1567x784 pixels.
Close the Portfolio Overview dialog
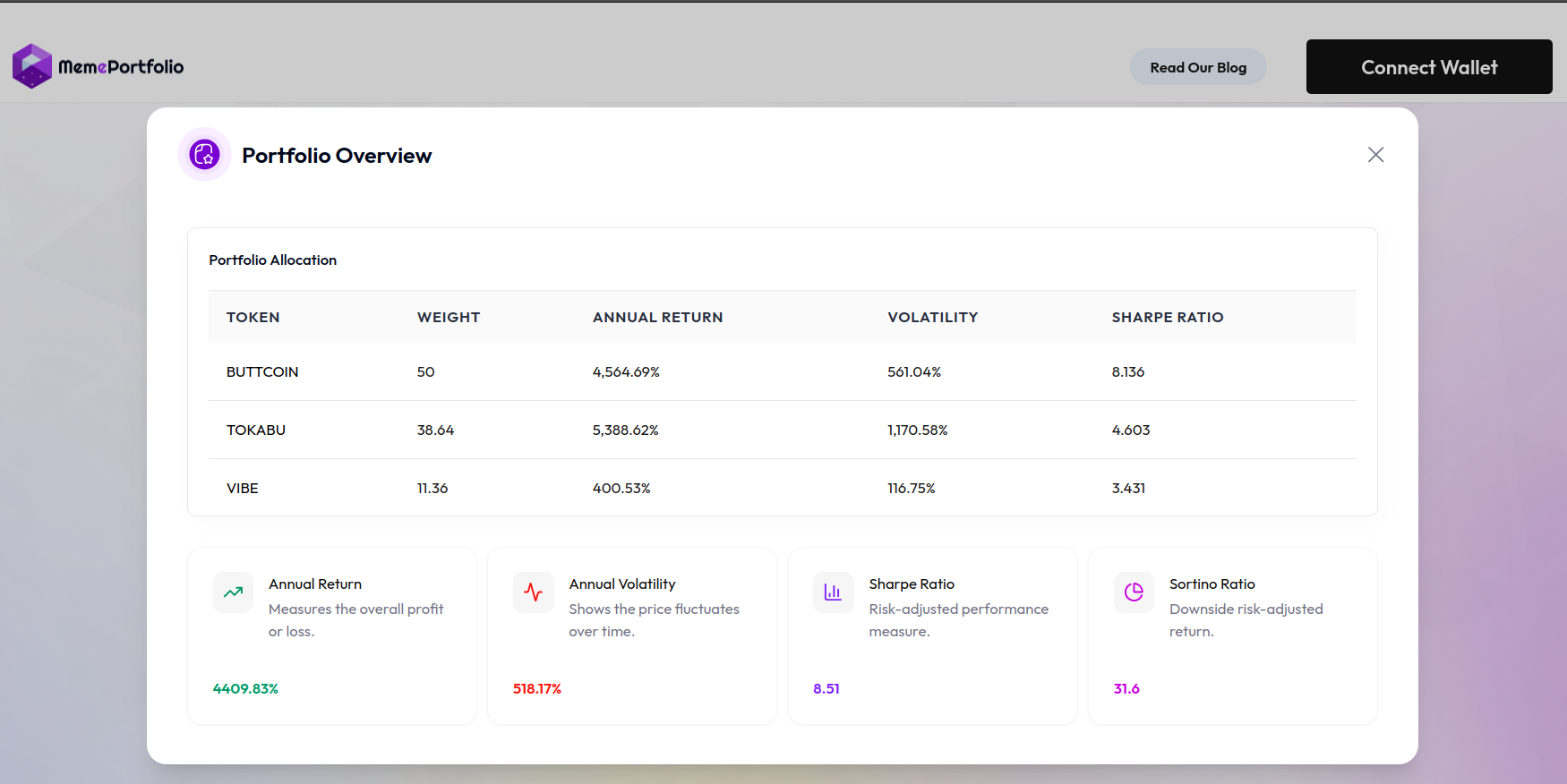point(1375,155)
